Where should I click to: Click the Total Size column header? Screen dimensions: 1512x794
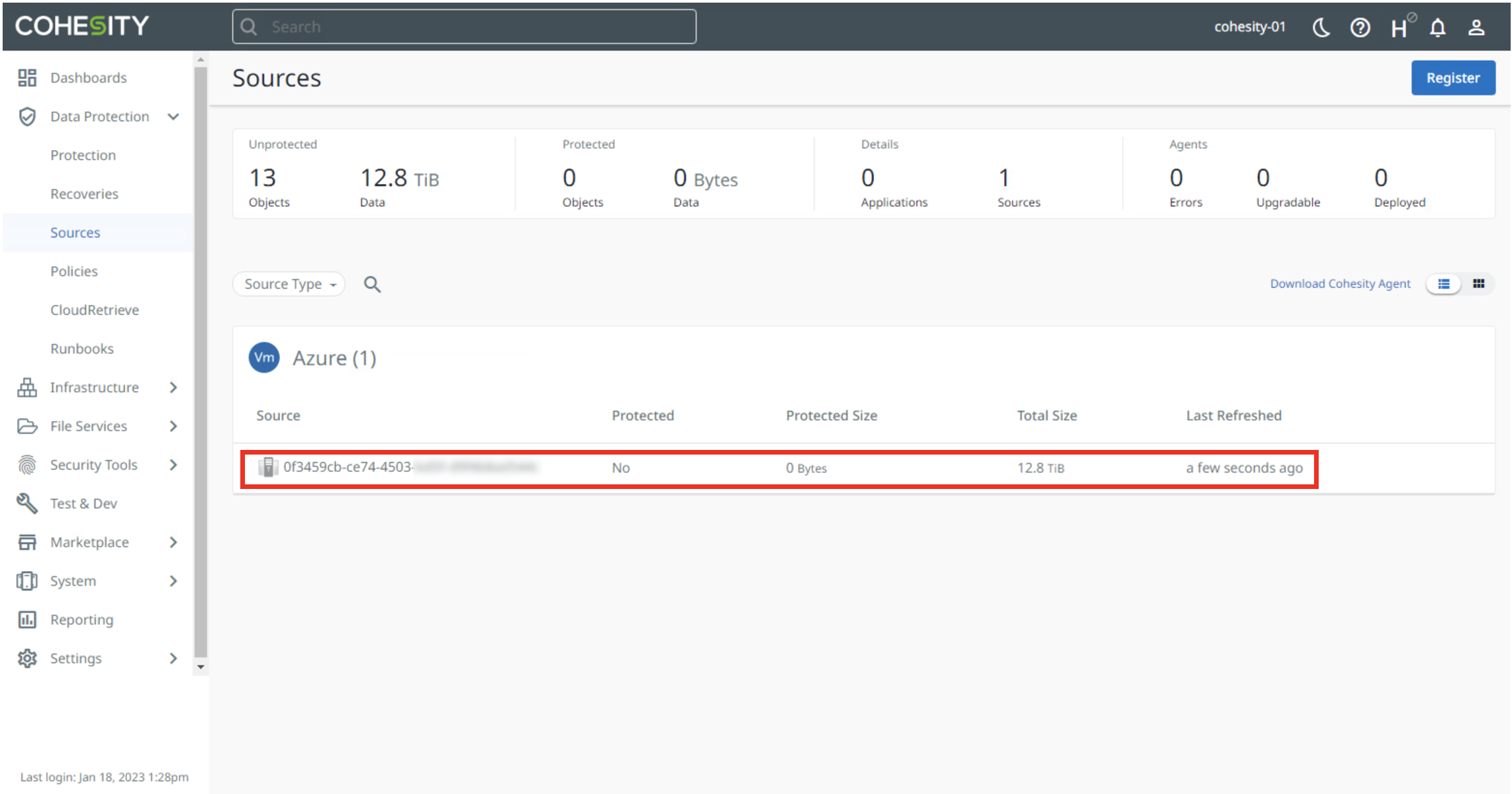point(1047,416)
